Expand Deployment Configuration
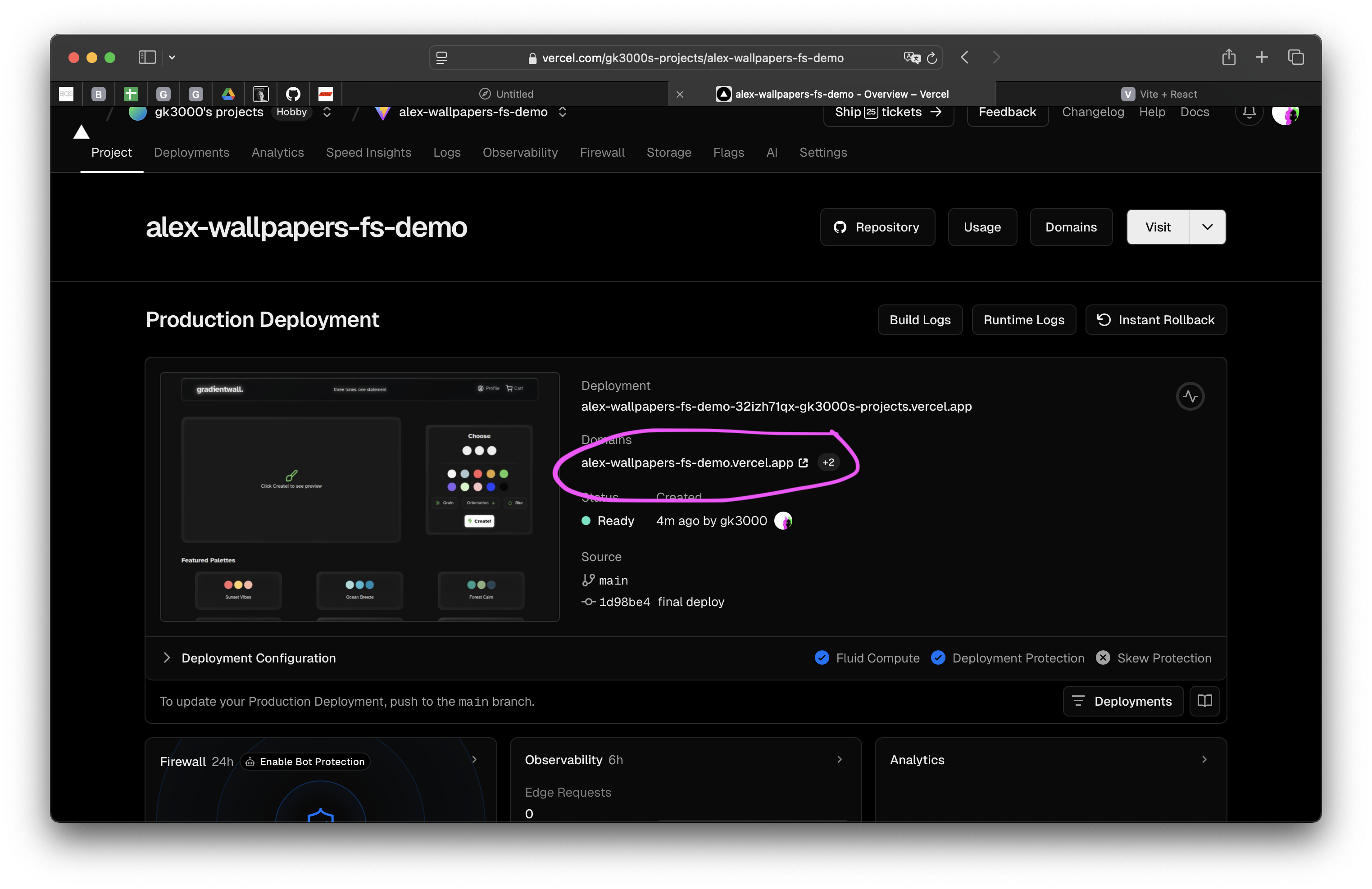This screenshot has height=889, width=1372. [250, 658]
